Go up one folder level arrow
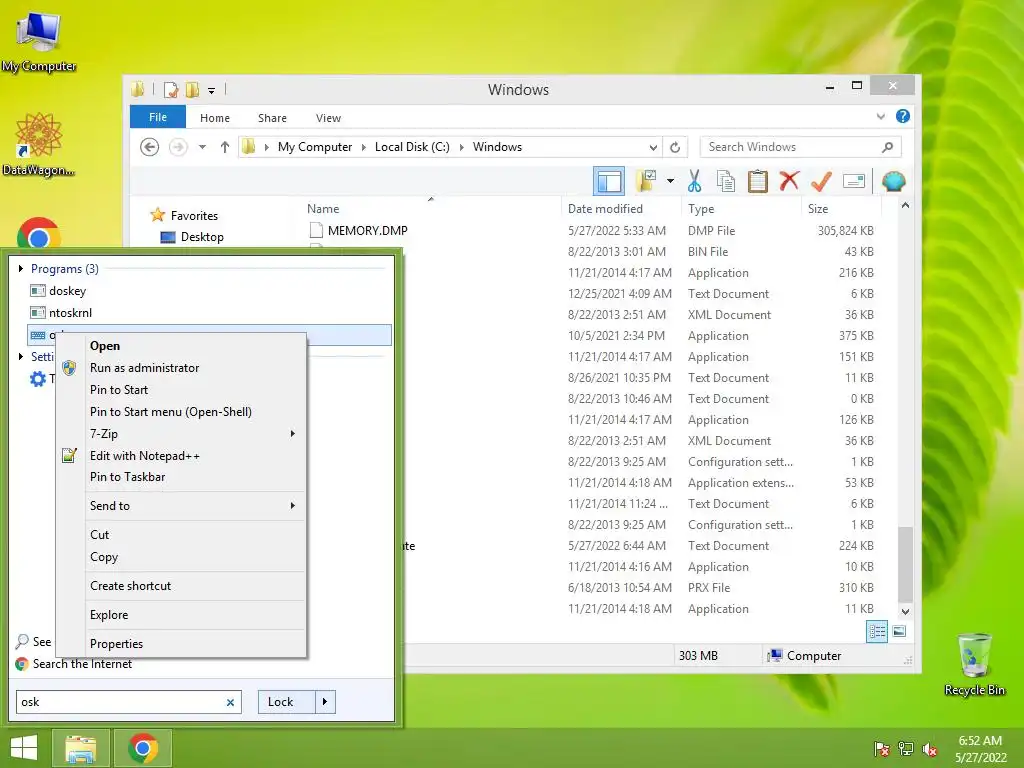The width and height of the screenshot is (1024, 768). 225,147
